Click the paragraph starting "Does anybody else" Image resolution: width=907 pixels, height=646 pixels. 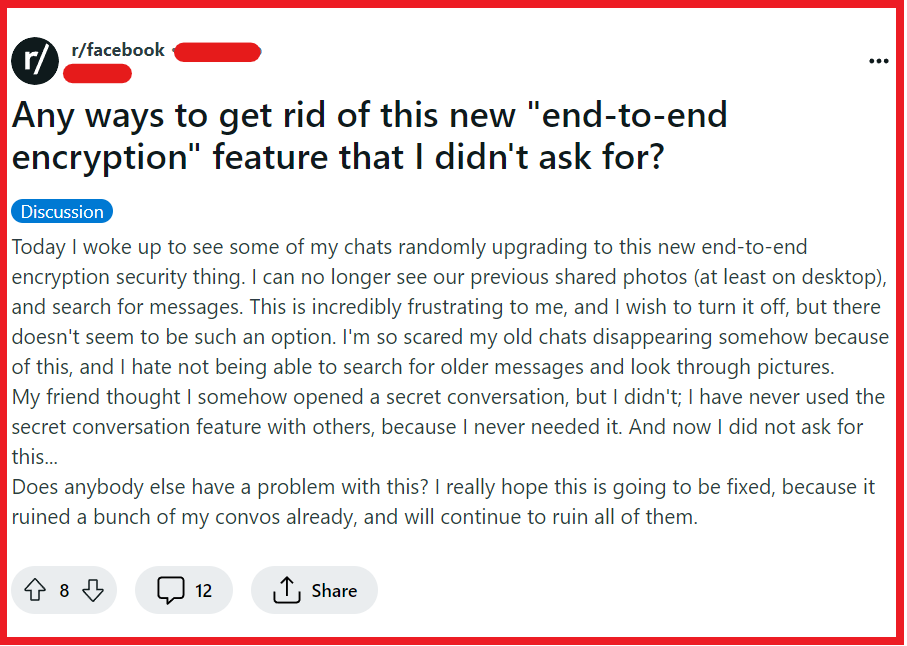(443, 501)
